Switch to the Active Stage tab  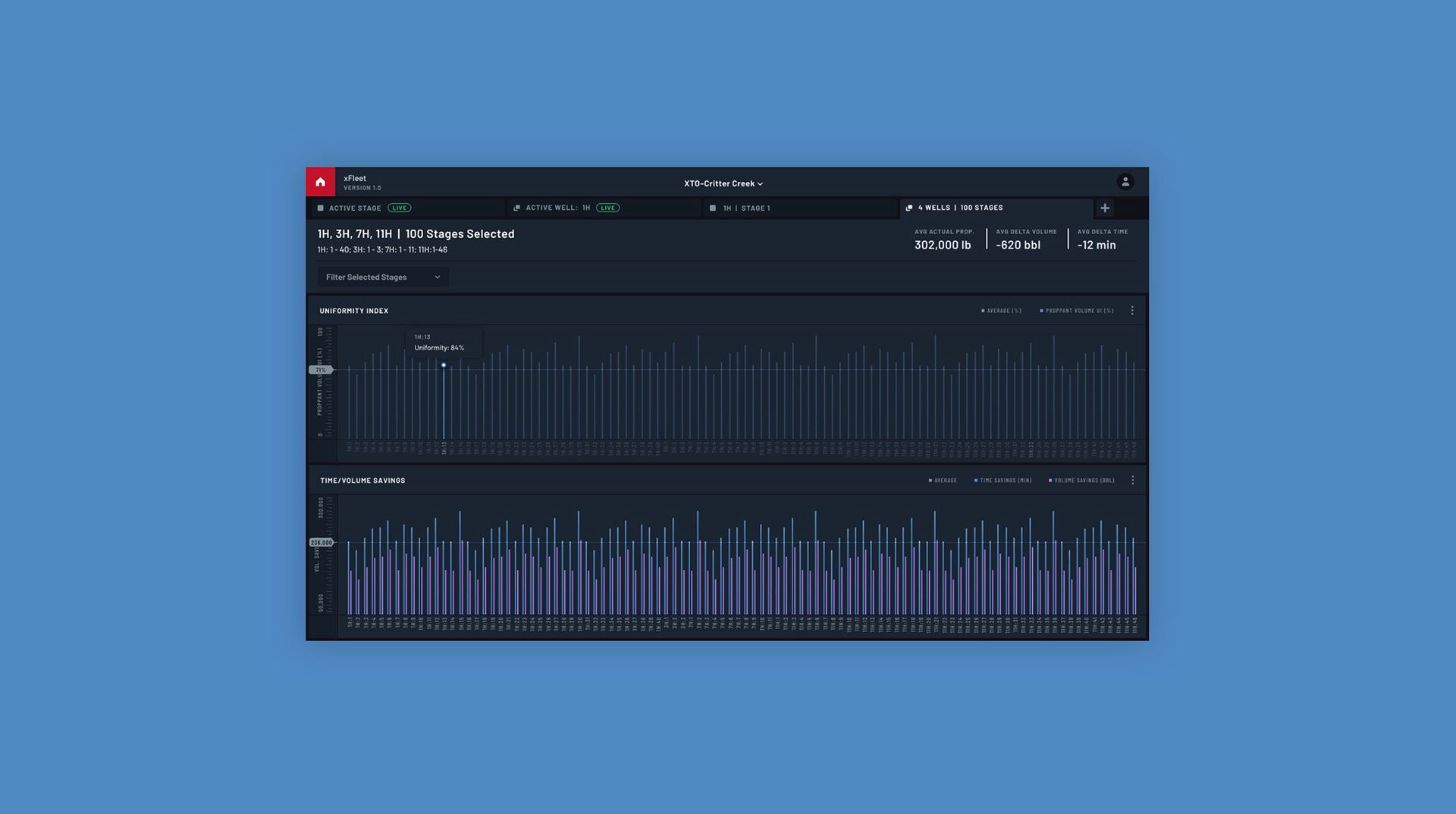pos(406,208)
